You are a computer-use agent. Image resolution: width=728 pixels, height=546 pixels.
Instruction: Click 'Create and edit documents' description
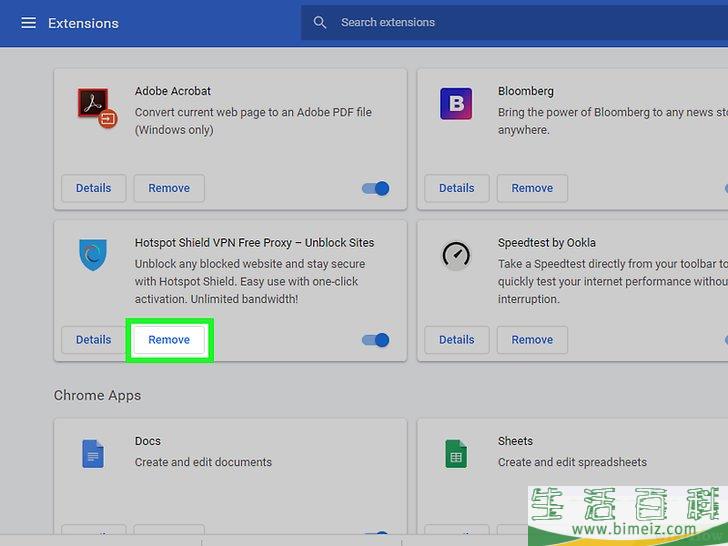point(203,462)
